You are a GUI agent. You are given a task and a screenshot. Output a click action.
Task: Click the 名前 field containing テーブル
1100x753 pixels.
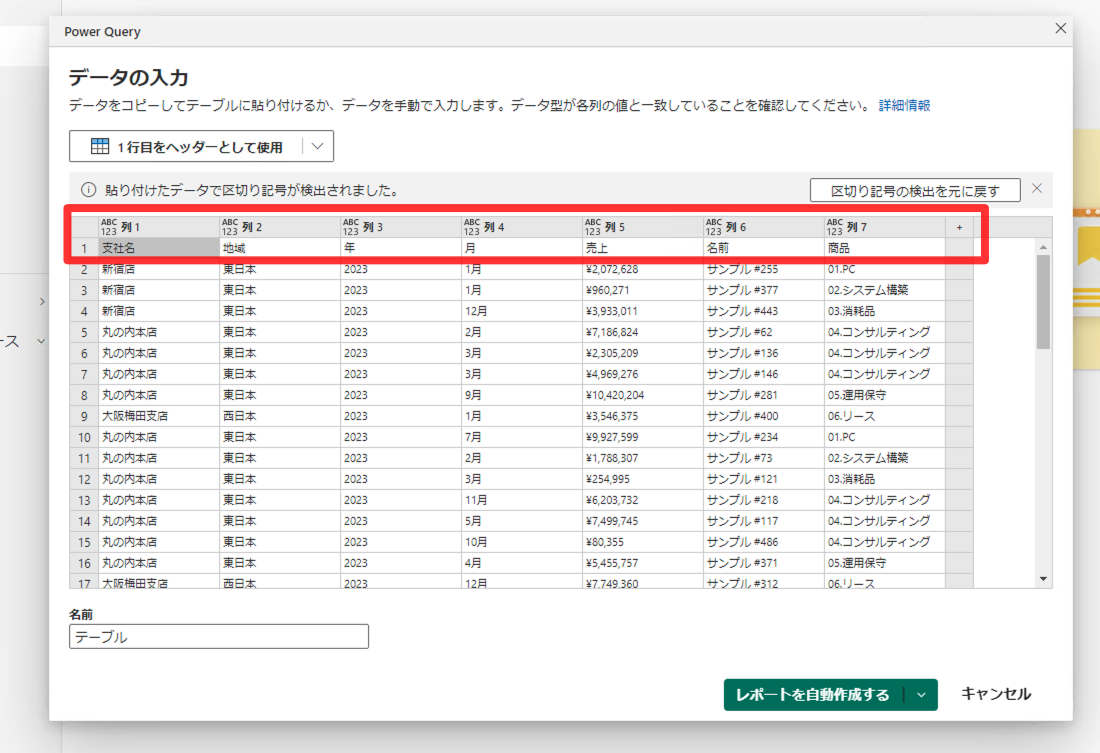(x=218, y=636)
